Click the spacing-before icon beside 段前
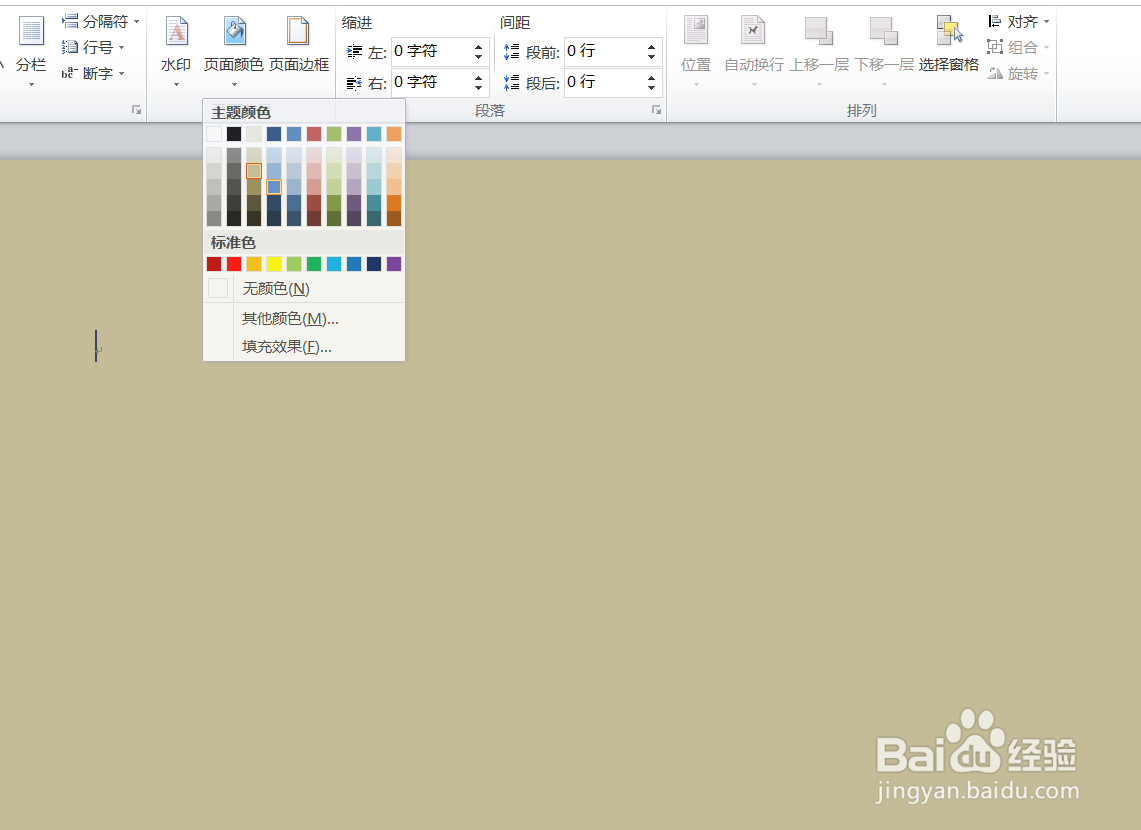Viewport: 1141px width, 830px height. pyautogui.click(x=512, y=52)
